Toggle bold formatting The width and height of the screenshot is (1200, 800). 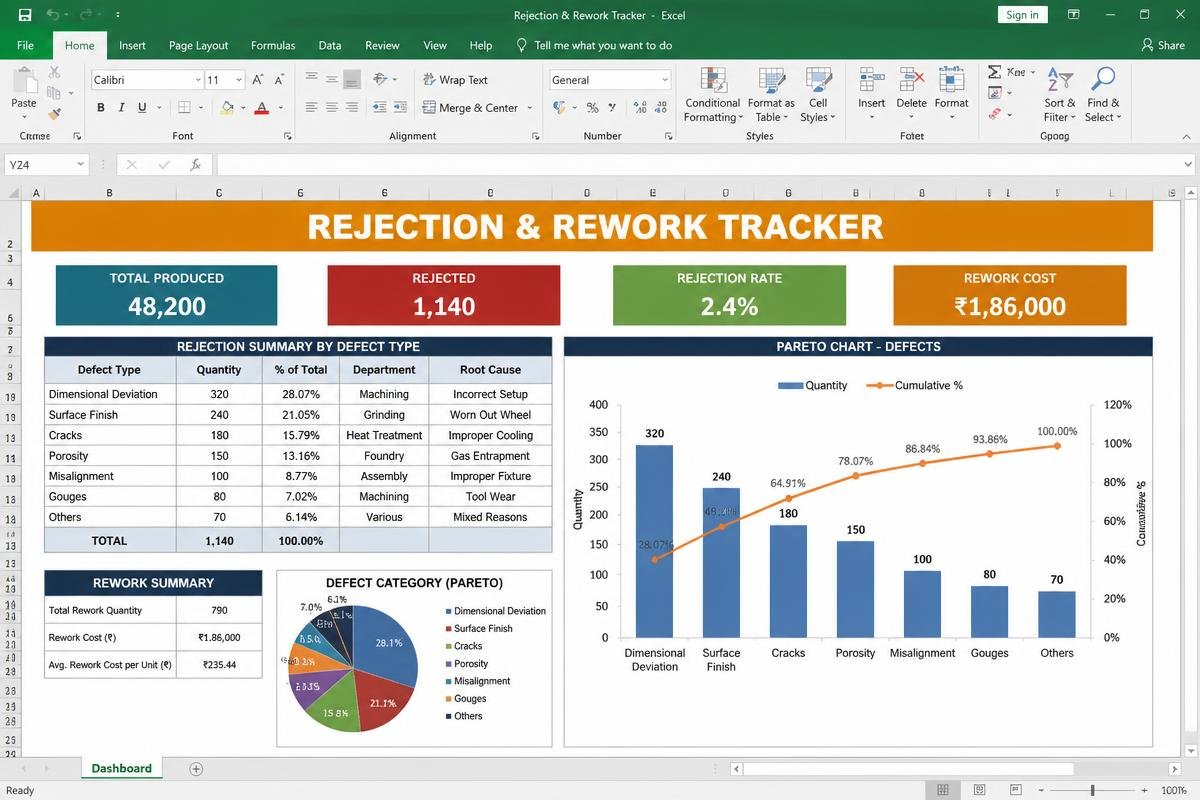point(101,108)
